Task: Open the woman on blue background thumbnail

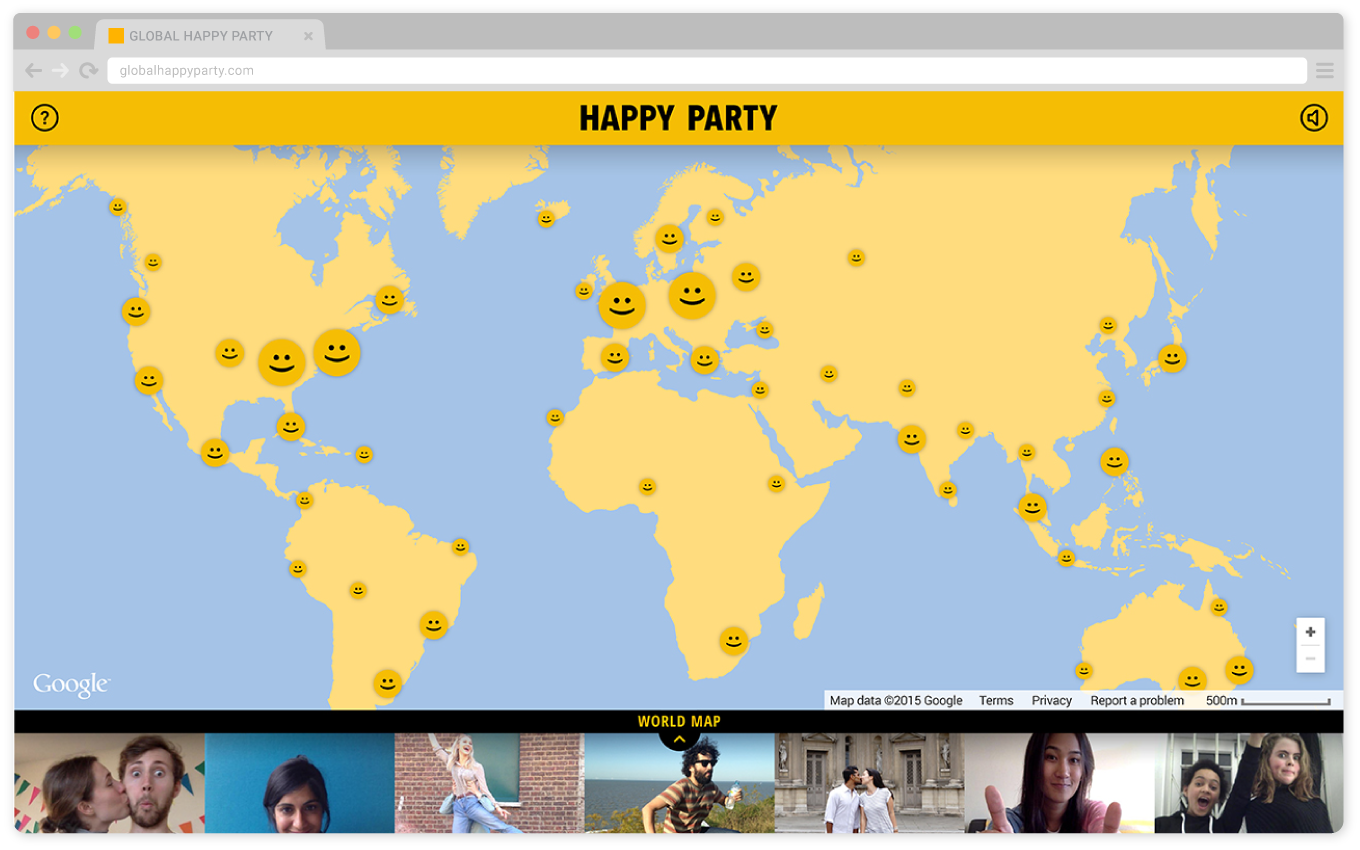Action: (x=299, y=783)
